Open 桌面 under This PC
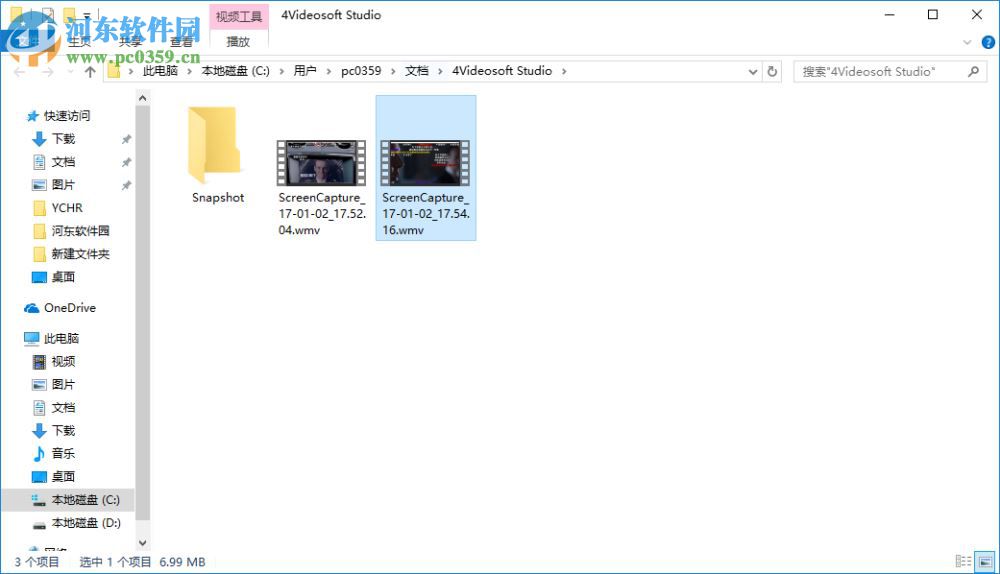1000x574 pixels. (64, 476)
